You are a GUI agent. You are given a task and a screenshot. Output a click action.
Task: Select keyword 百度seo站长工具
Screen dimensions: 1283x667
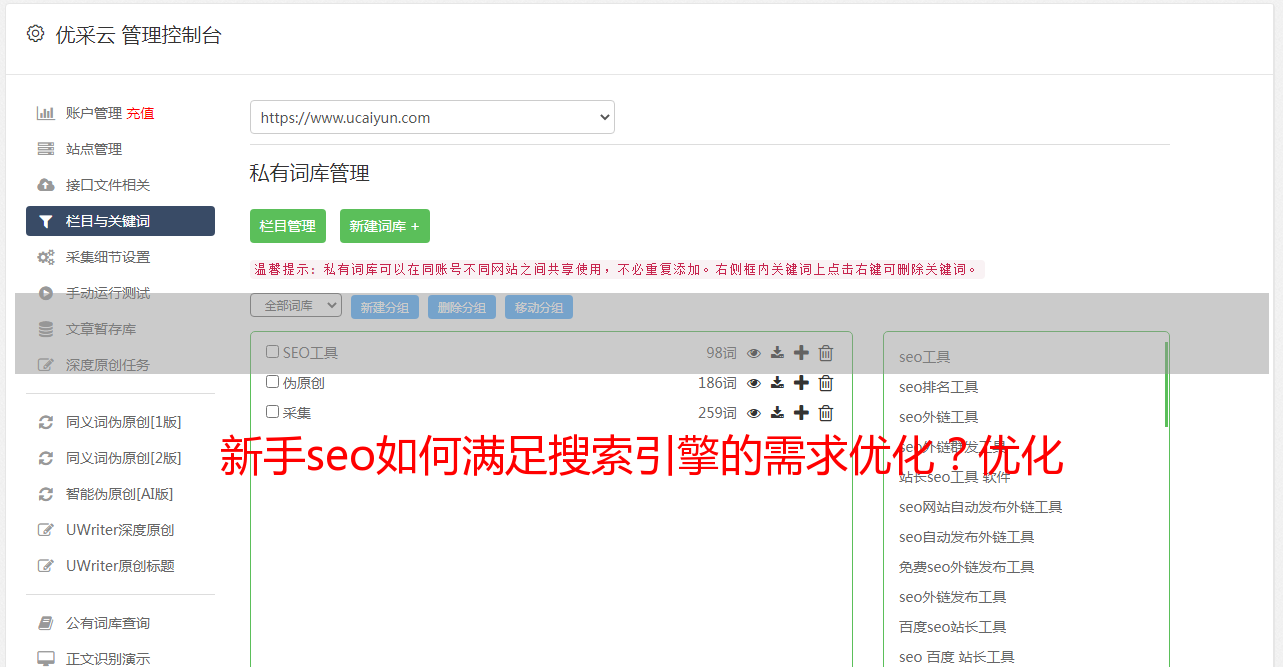pos(952,627)
